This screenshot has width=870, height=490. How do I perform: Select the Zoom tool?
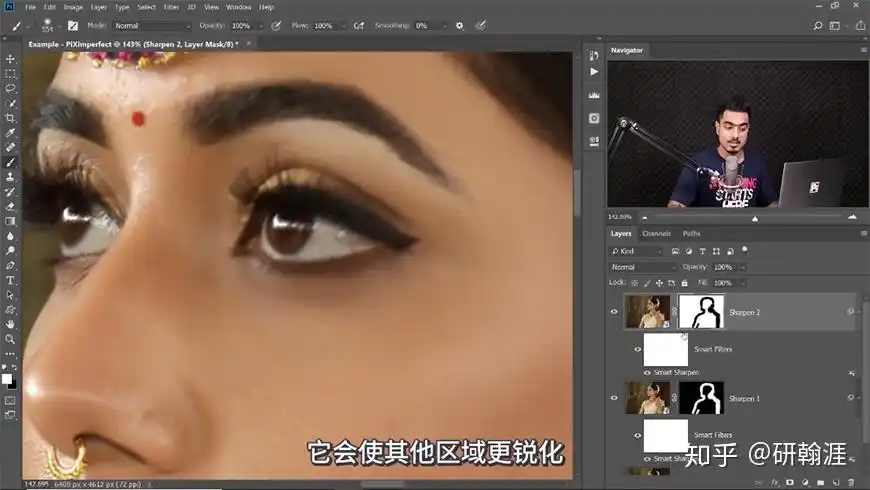[x=10, y=339]
